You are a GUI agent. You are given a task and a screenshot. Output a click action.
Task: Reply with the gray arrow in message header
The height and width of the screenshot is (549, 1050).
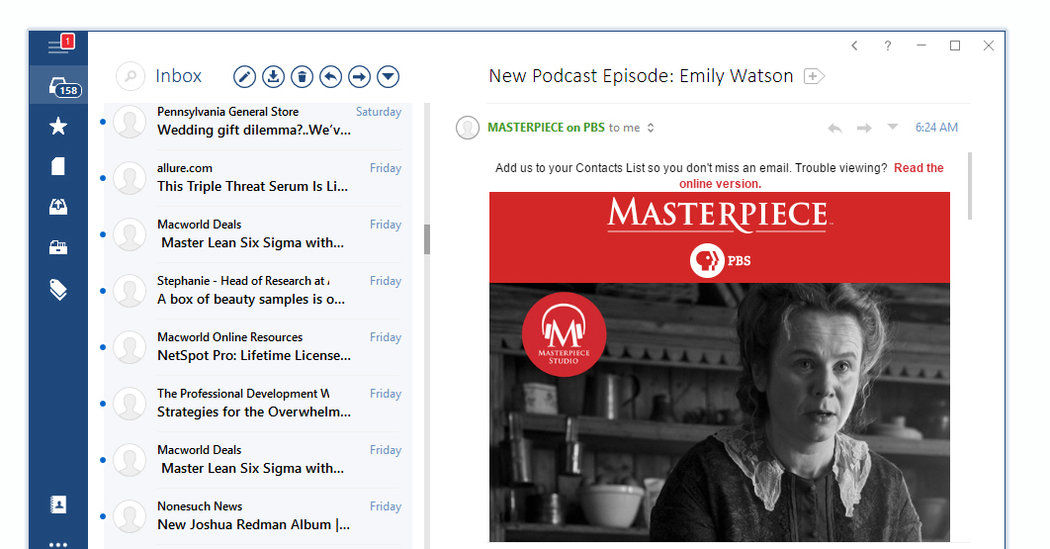pos(834,127)
